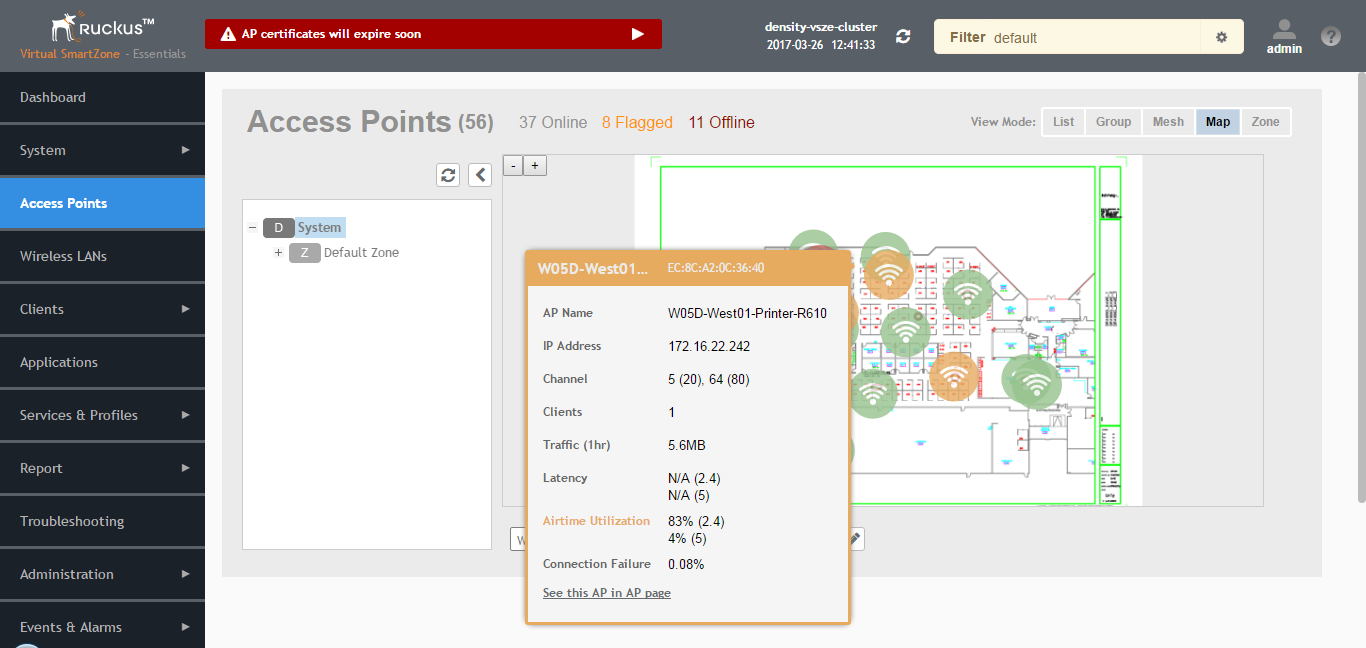Refresh the cluster data icon in header
1366x648 pixels.
(903, 36)
